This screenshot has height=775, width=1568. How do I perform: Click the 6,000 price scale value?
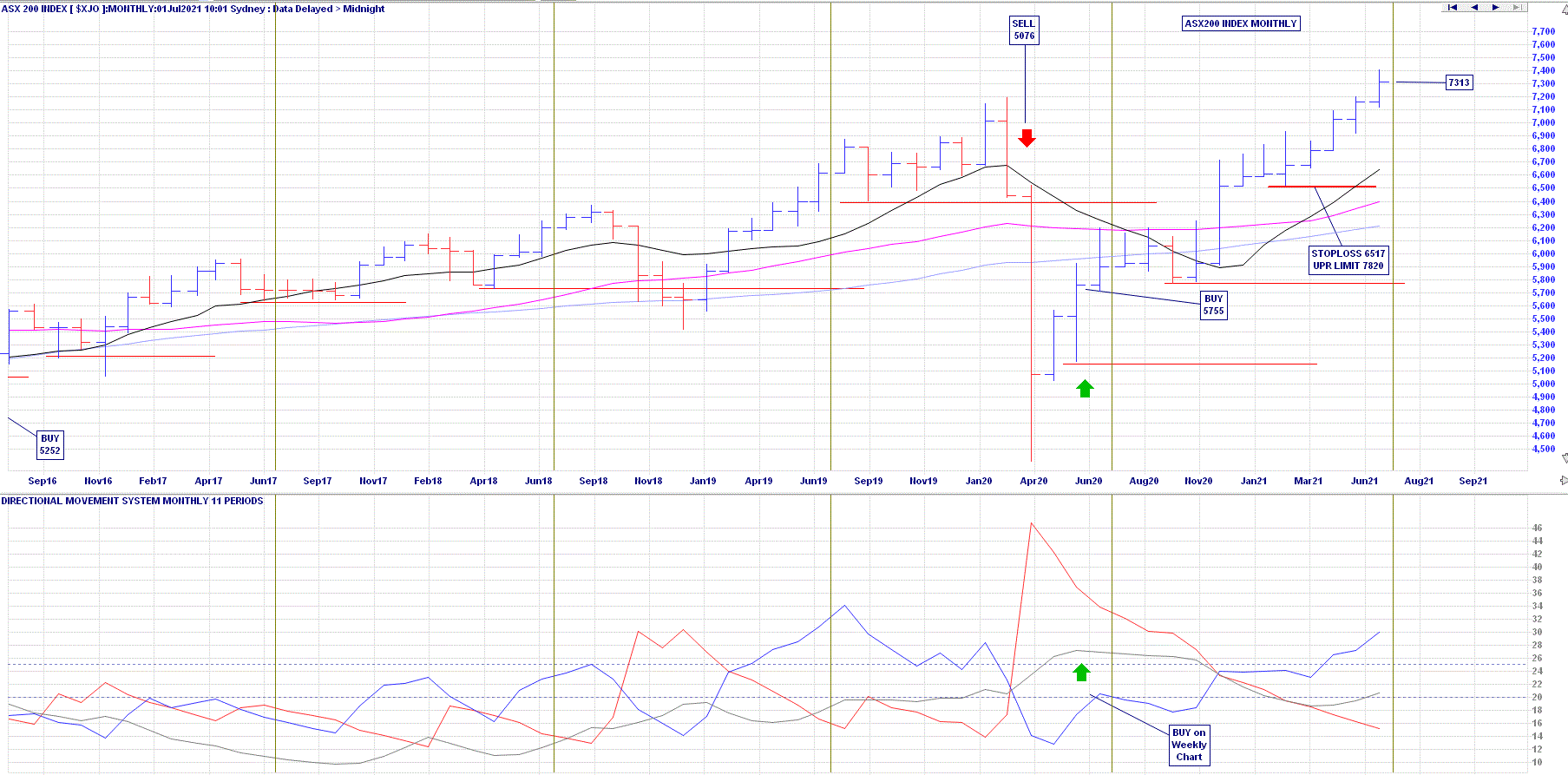pos(1544,253)
